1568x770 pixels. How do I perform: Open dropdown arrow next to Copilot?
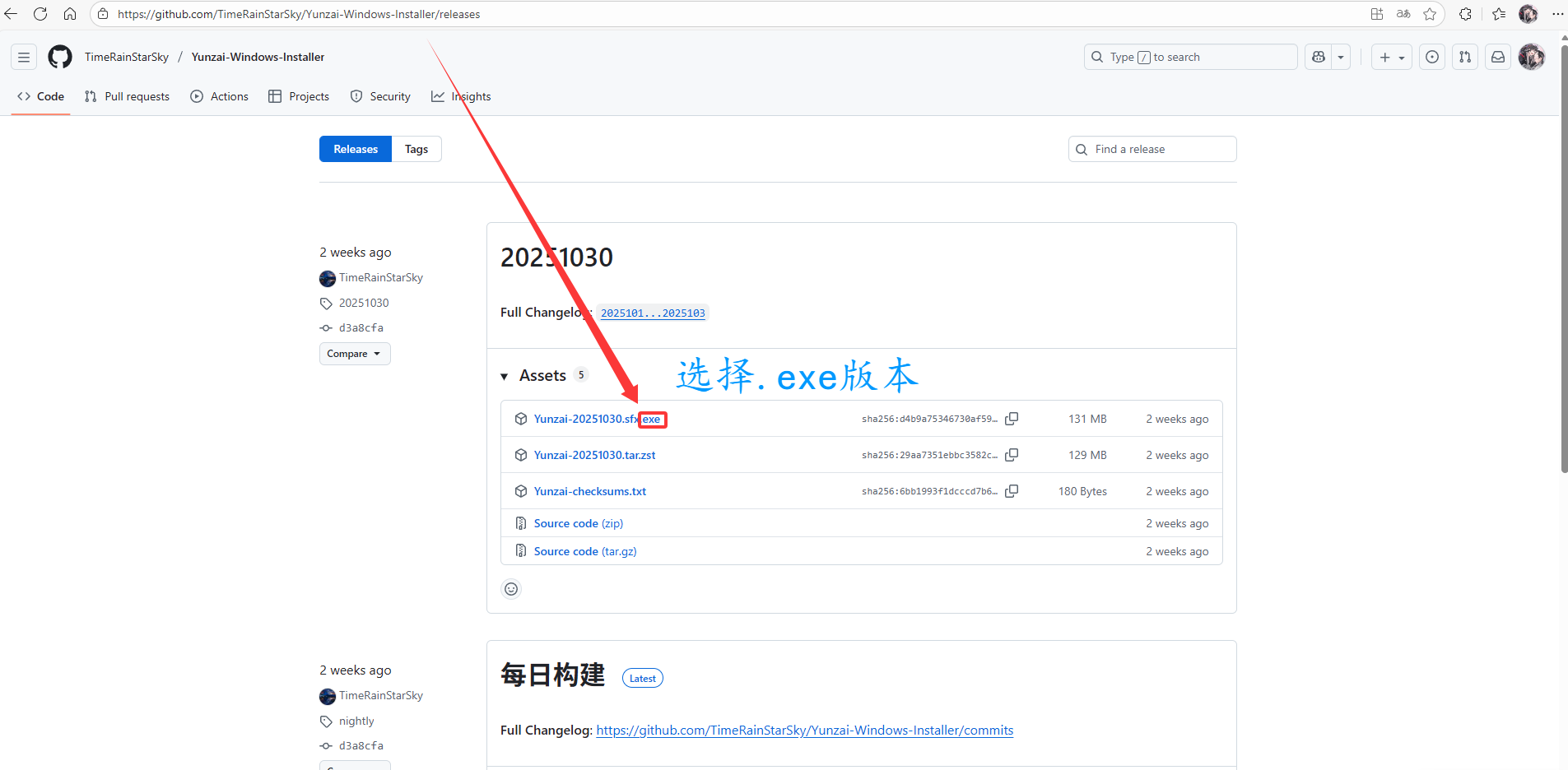coord(1341,57)
